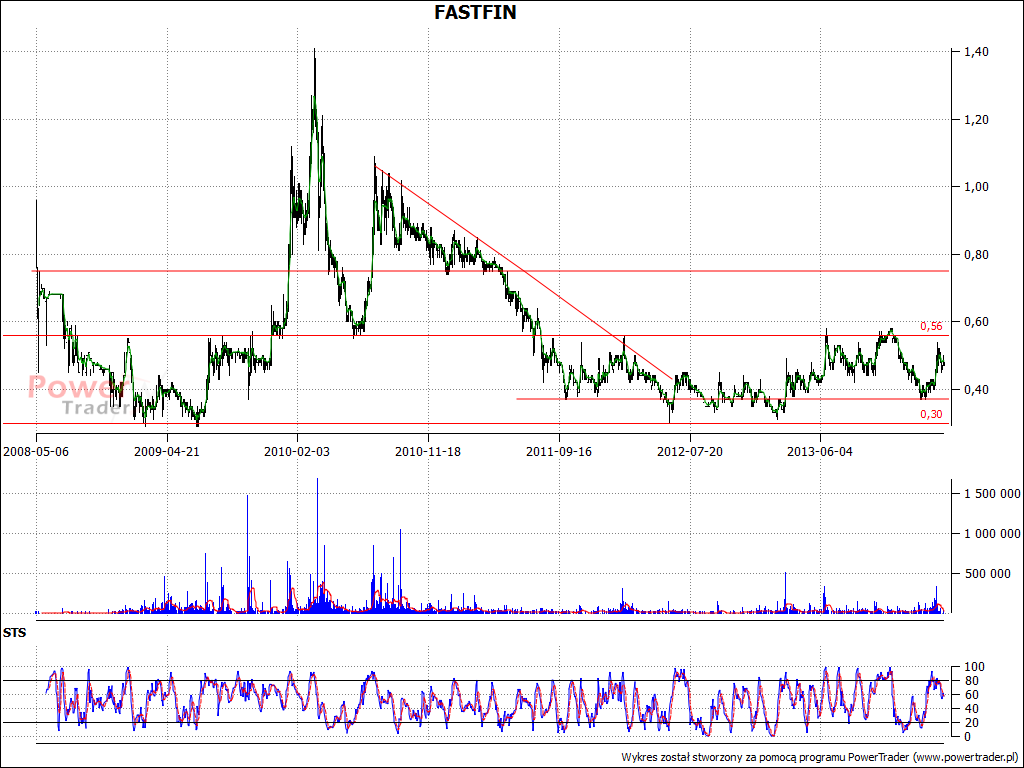Click the red 0,56 resistance label
The image size is (1024, 768).
pyautogui.click(x=931, y=327)
